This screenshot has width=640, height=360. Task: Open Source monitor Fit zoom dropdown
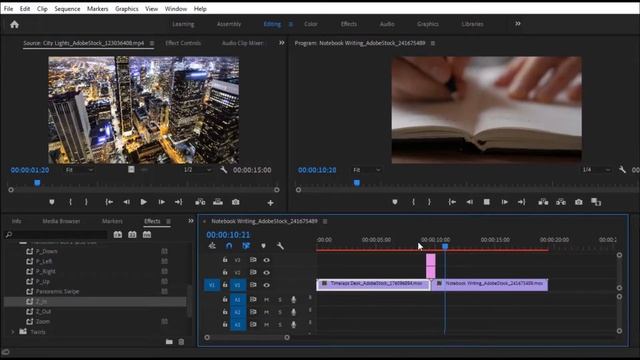click(x=79, y=170)
